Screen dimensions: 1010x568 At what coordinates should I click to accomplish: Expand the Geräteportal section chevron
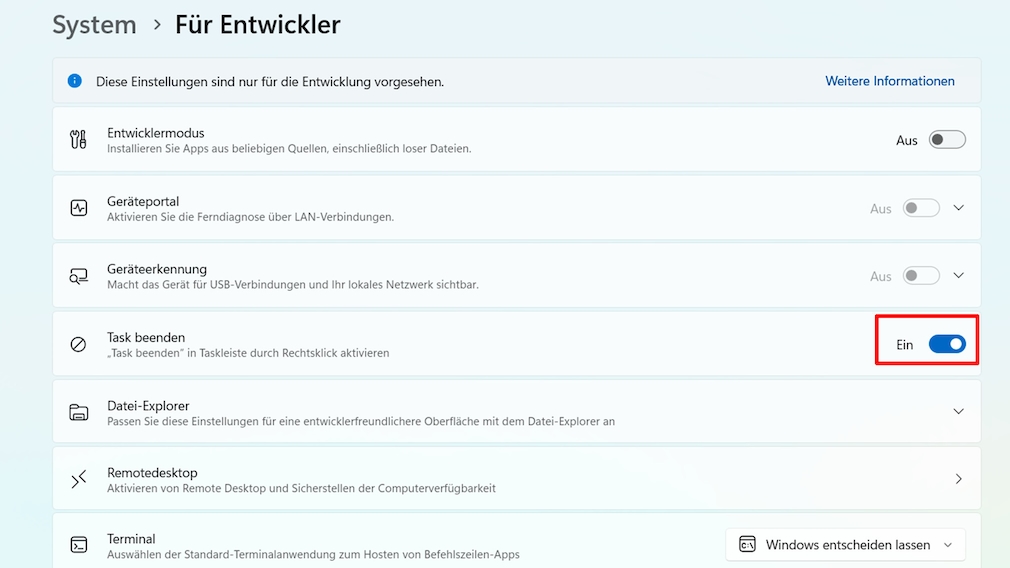(x=958, y=208)
